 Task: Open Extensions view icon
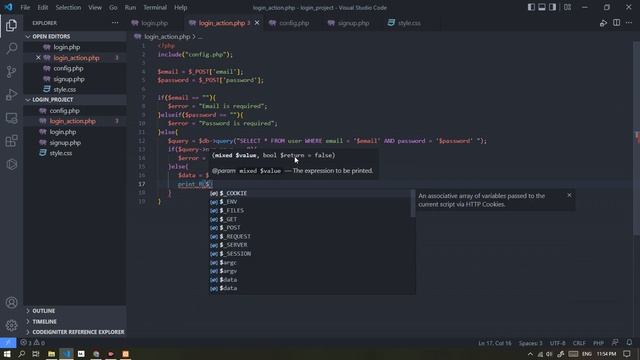point(11,141)
